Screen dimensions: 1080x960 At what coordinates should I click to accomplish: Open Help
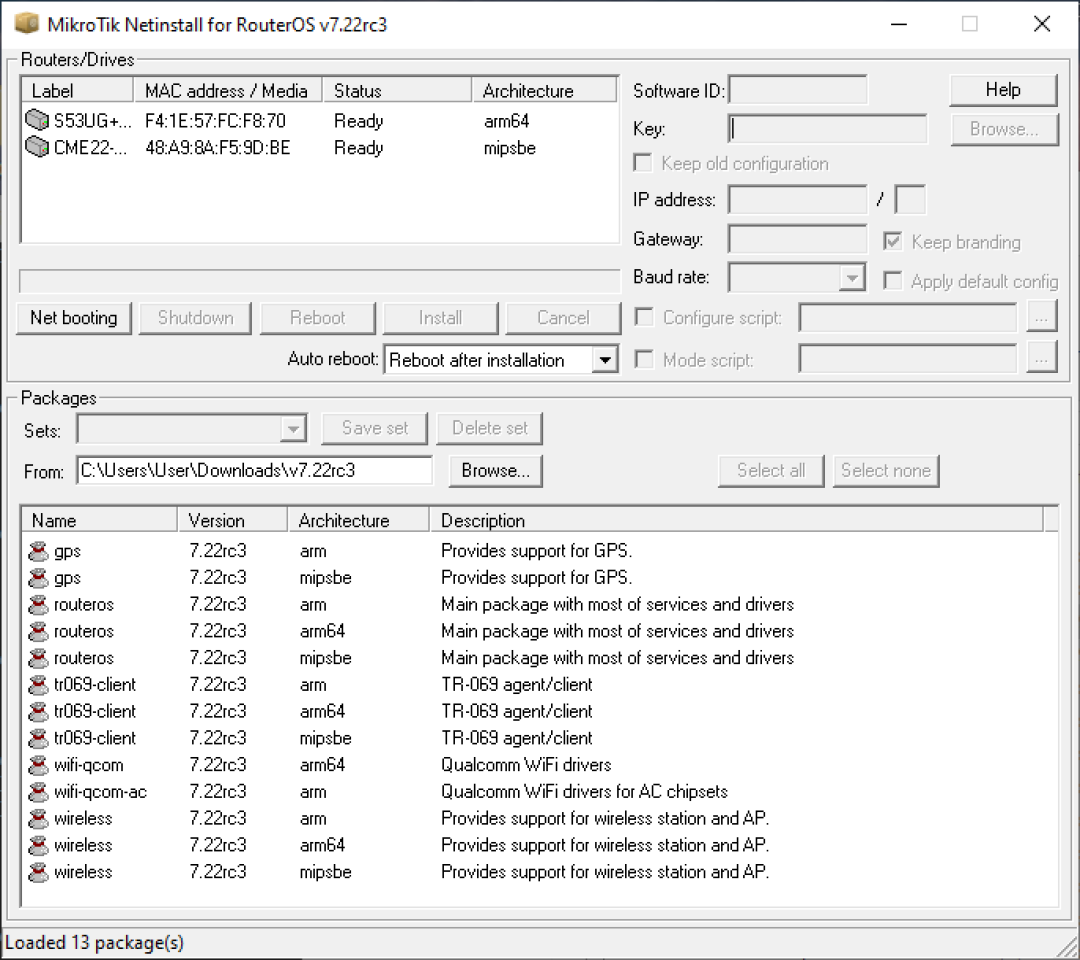coord(1003,90)
